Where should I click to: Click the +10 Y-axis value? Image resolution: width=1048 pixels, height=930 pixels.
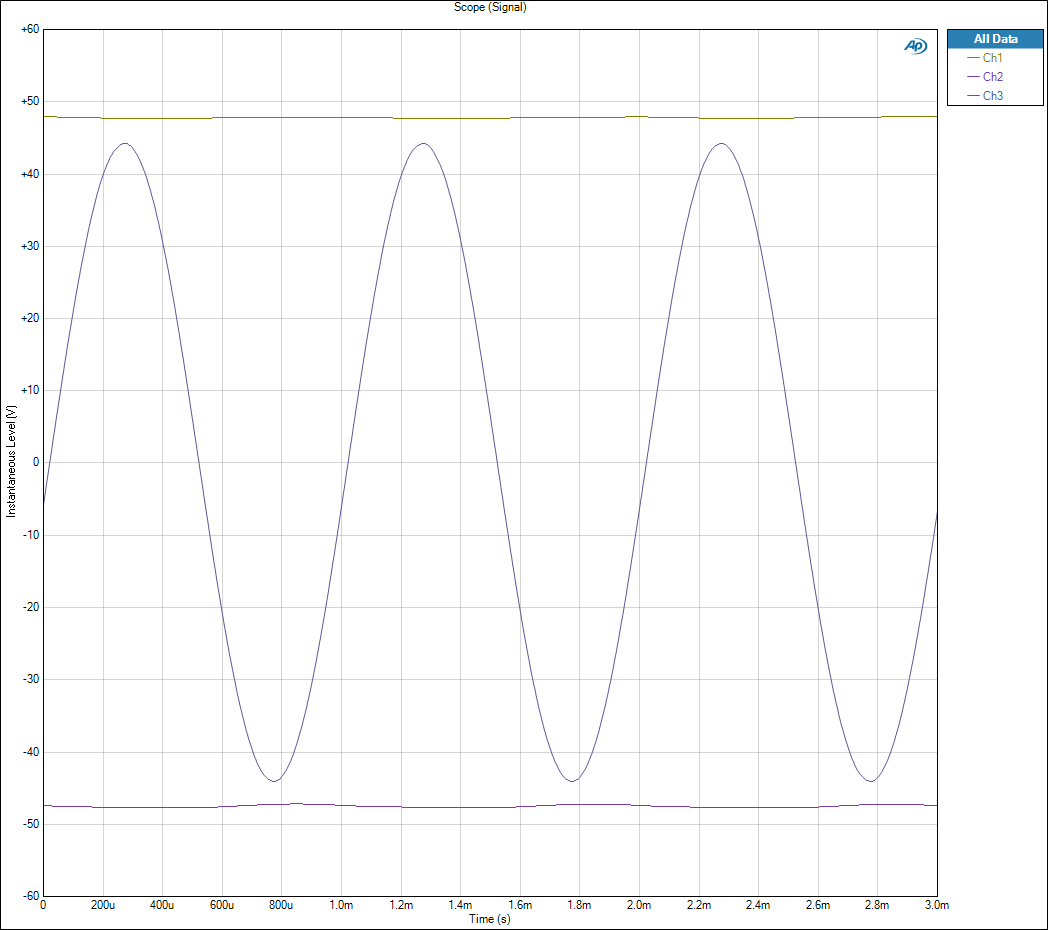pos(30,390)
